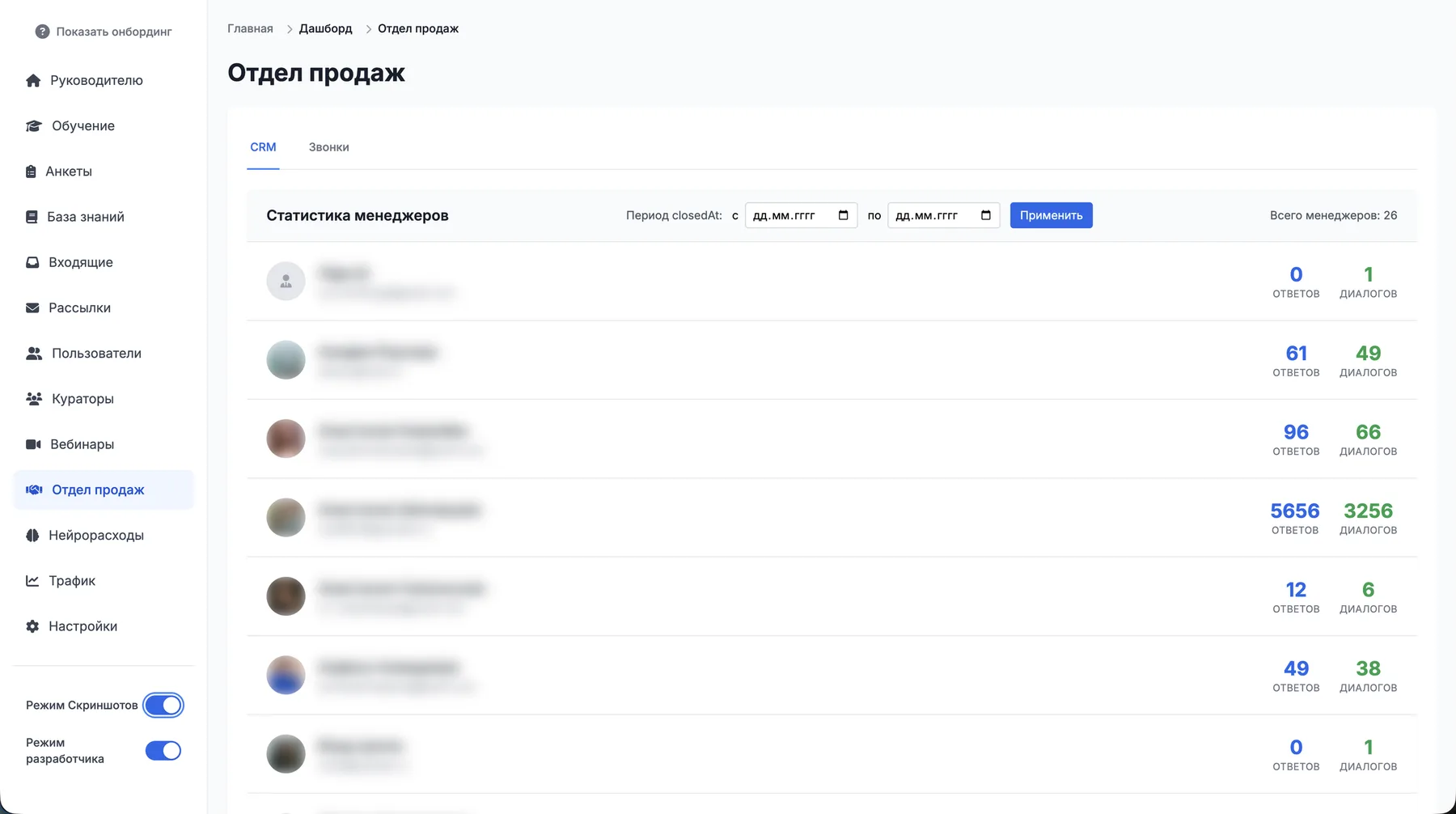Click the chart line icon for Трафик
The height and width of the screenshot is (814, 1456).
[x=32, y=581]
